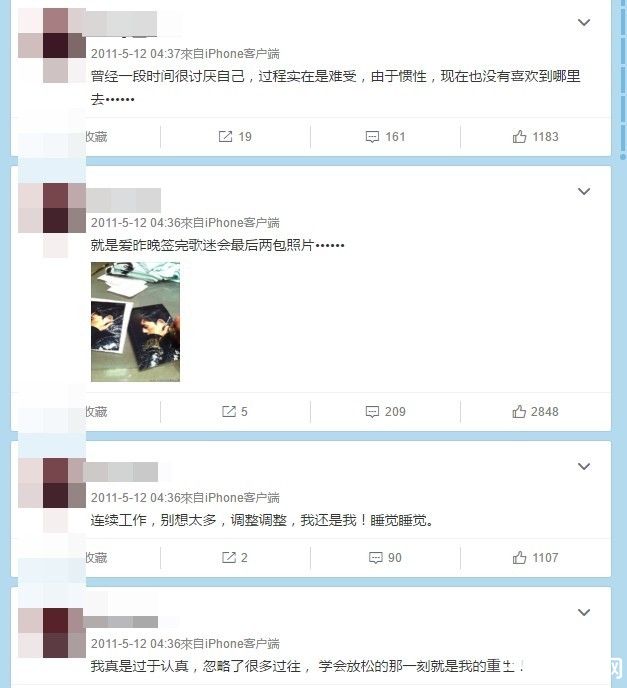Image resolution: width=627 pixels, height=688 pixels.
Task: Open chevron menu on last post
Action: (x=584, y=612)
